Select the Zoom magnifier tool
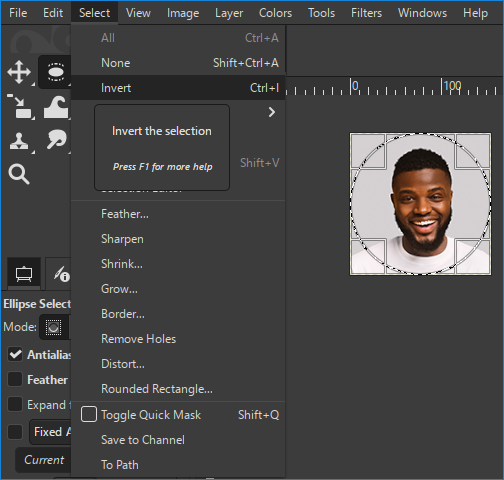 (x=19, y=174)
